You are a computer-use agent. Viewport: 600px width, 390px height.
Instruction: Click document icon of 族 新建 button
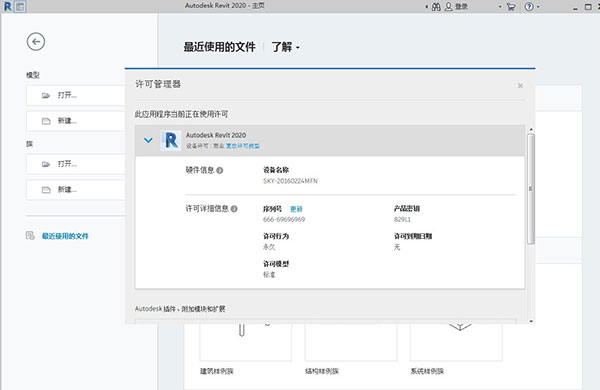click(x=46, y=190)
